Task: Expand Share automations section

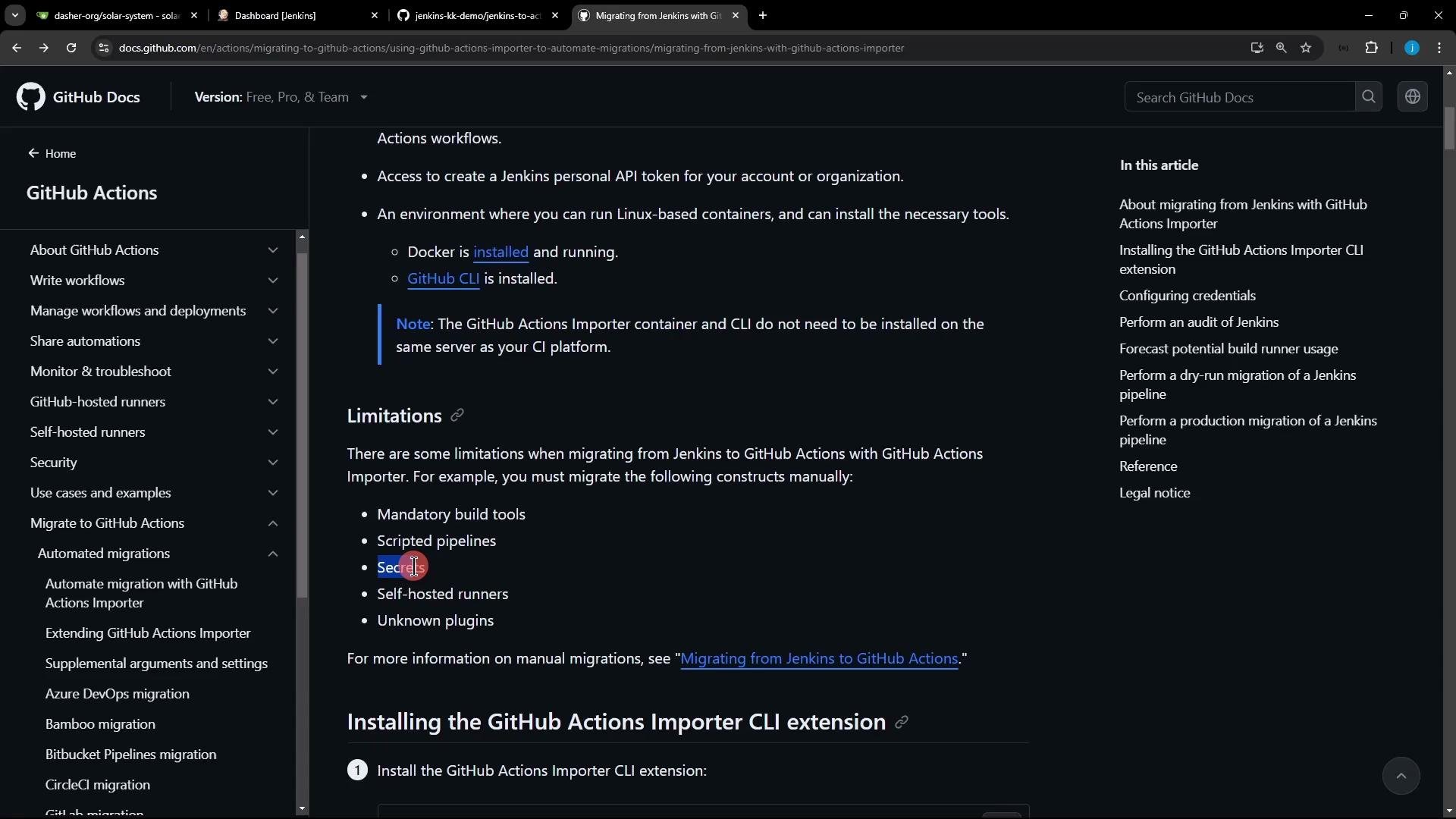Action: pyautogui.click(x=154, y=341)
